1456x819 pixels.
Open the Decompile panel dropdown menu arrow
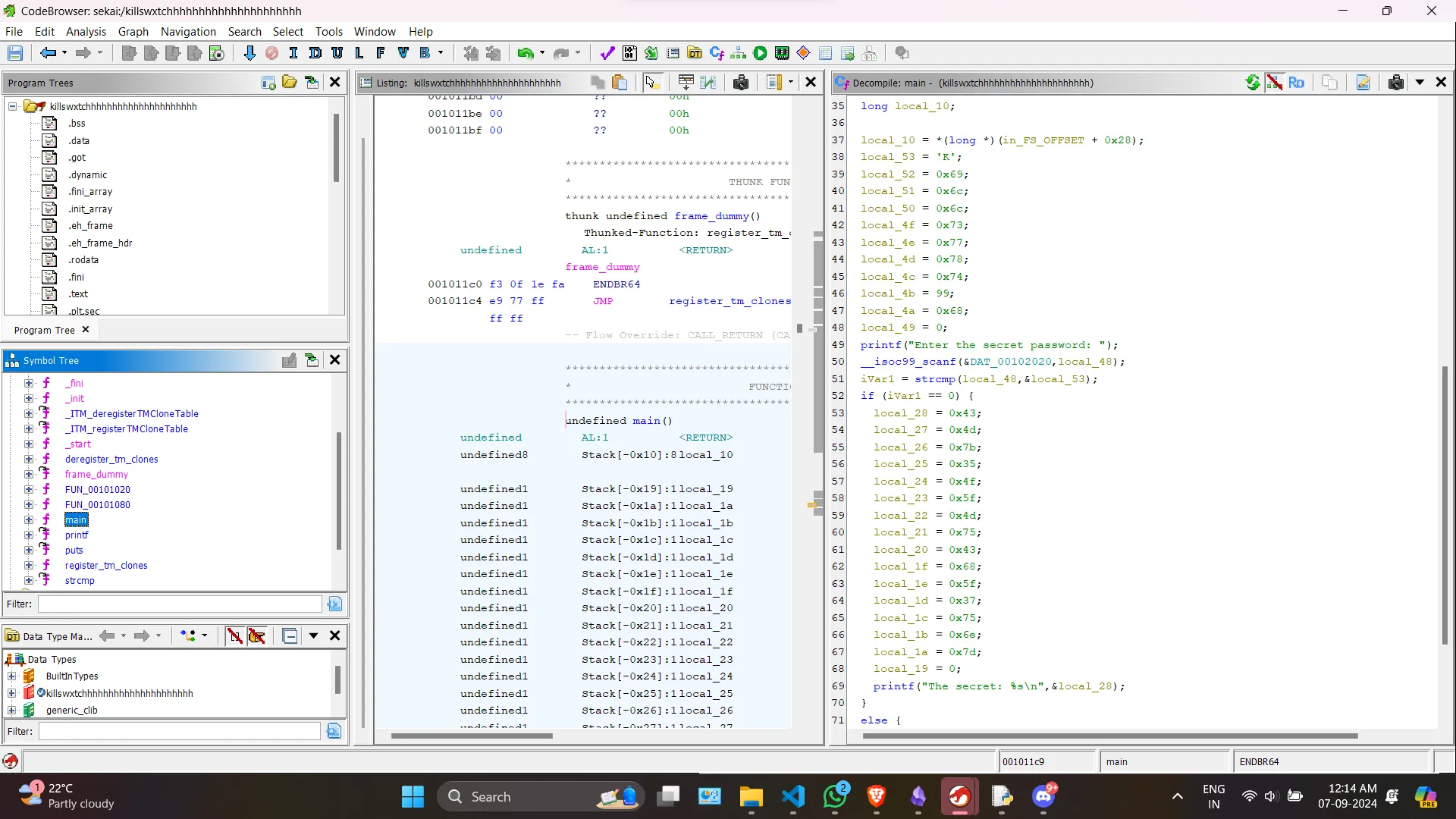1420,83
